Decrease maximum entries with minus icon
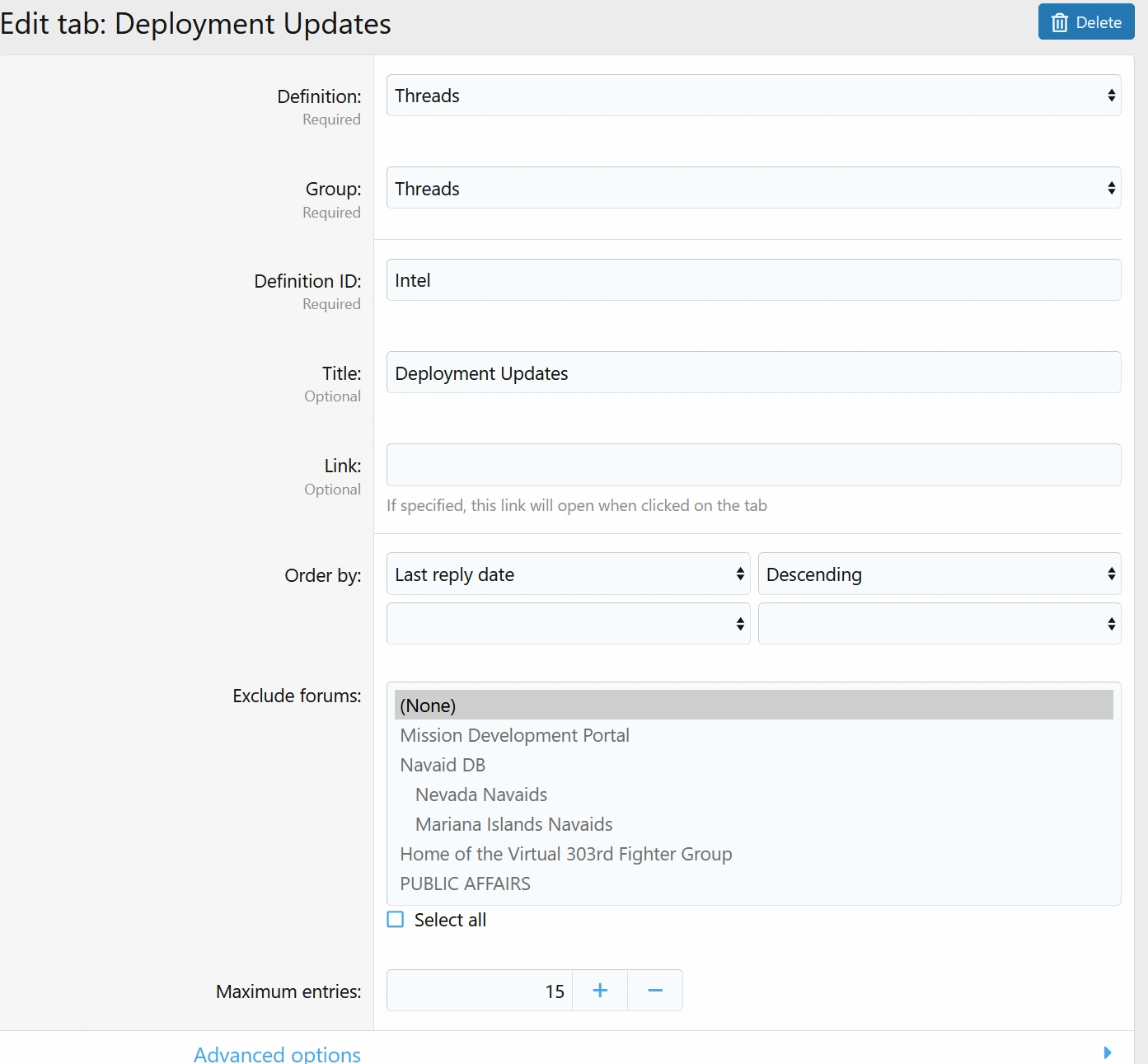This screenshot has width=1148, height=1064. click(x=655, y=991)
